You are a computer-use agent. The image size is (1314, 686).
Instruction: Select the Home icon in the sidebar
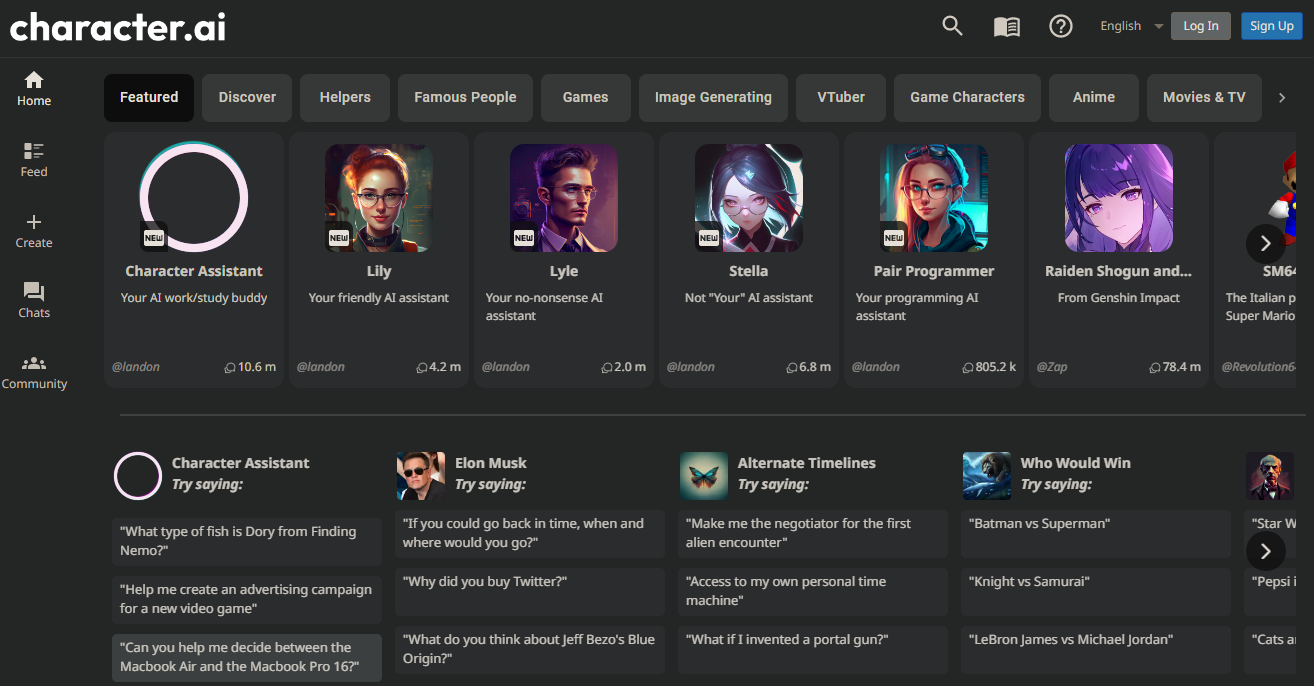33,89
